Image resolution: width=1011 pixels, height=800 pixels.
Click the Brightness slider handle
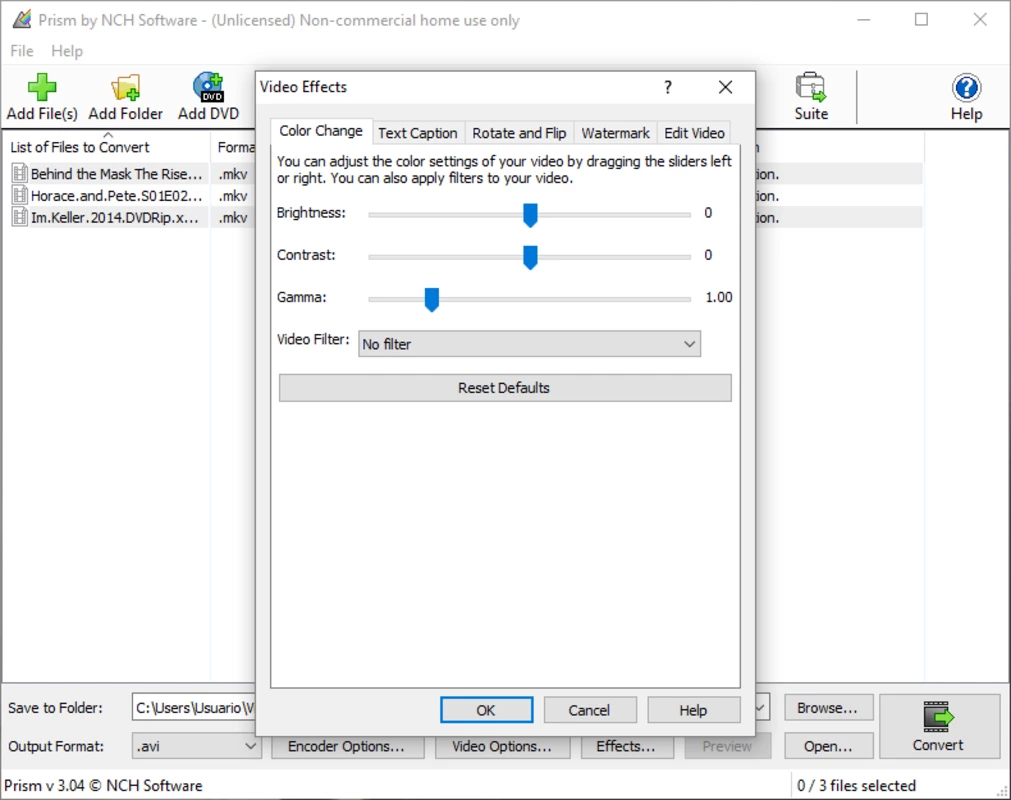point(530,215)
